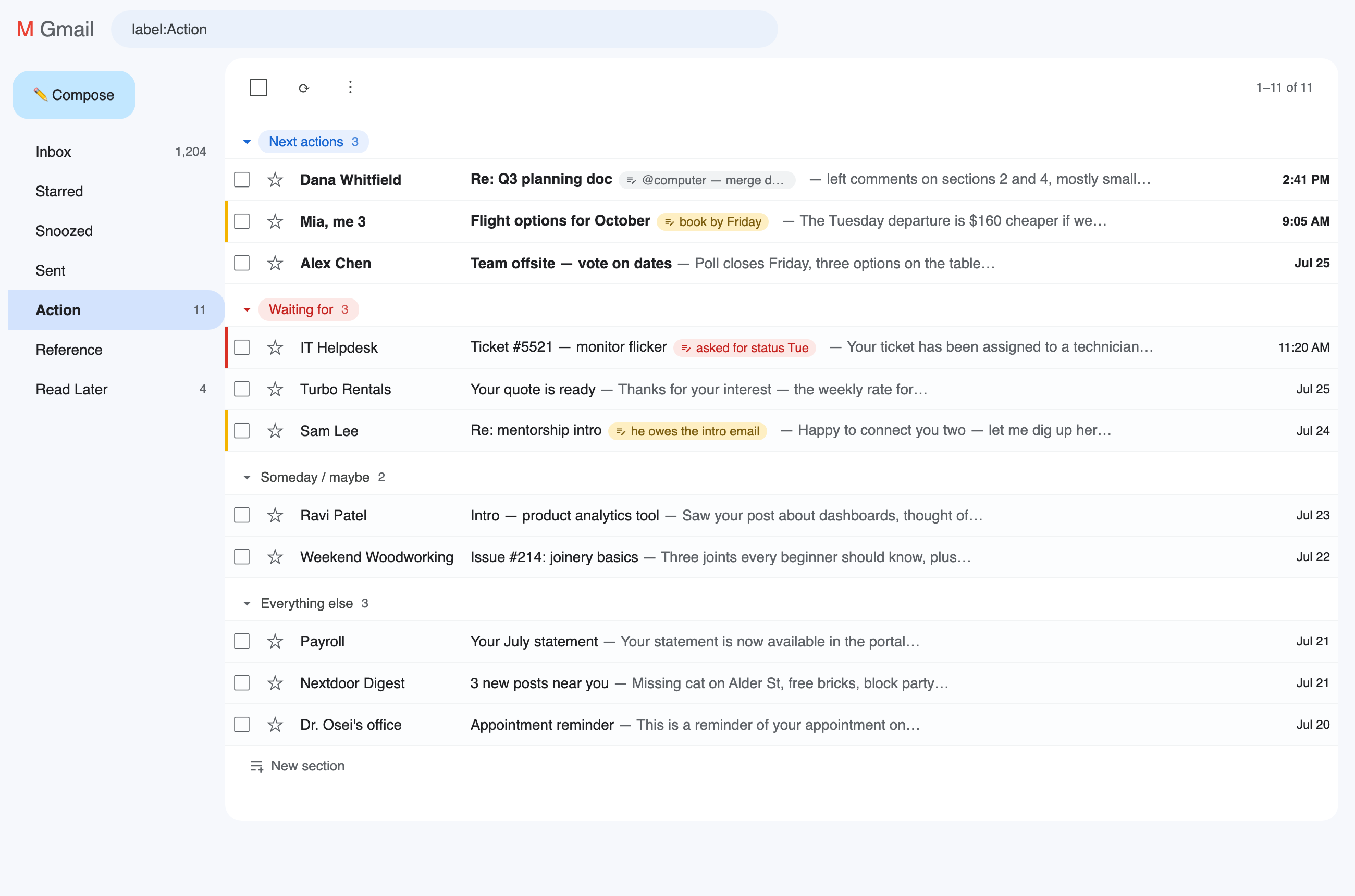Check the IT Helpdesk email checkbox
This screenshot has height=896, width=1355.
[x=242, y=347]
